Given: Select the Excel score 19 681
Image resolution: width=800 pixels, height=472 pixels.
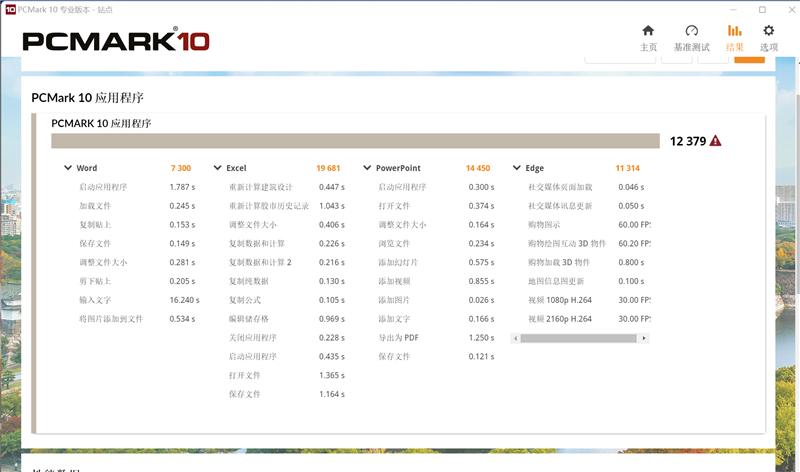Looking at the screenshot, I should [328, 168].
